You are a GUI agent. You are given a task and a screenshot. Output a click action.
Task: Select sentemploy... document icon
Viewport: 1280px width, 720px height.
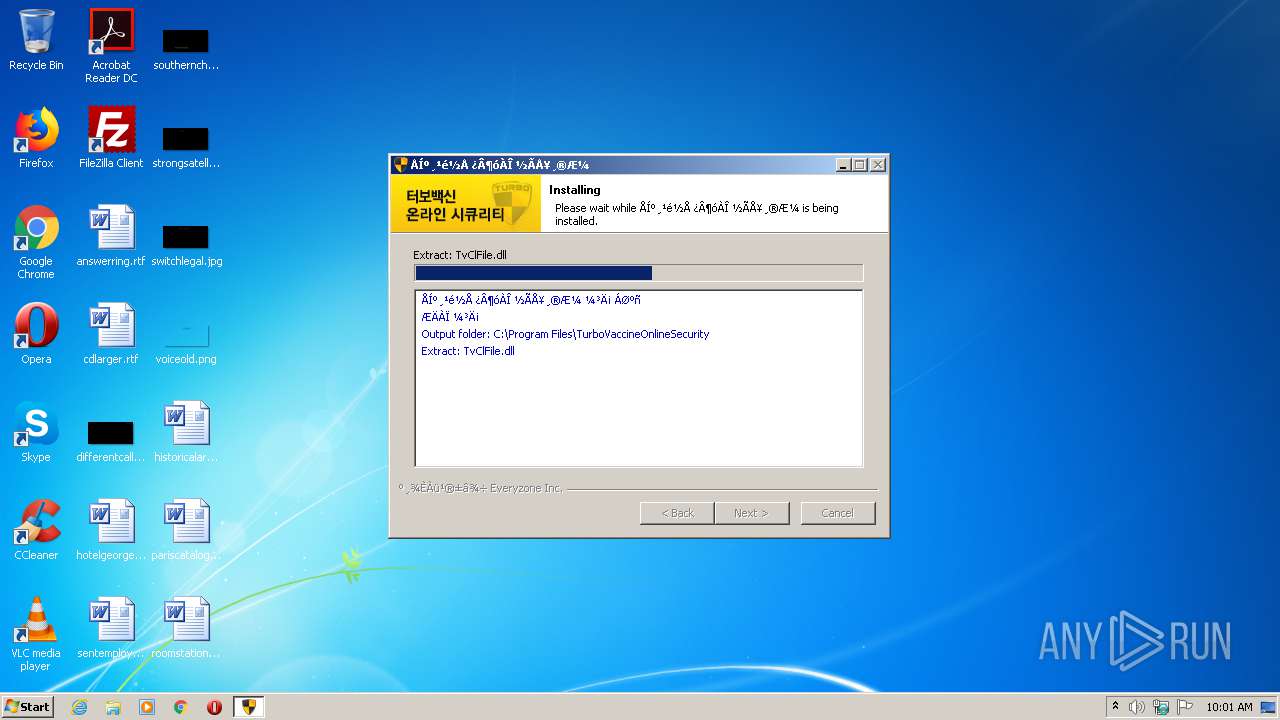[111, 628]
